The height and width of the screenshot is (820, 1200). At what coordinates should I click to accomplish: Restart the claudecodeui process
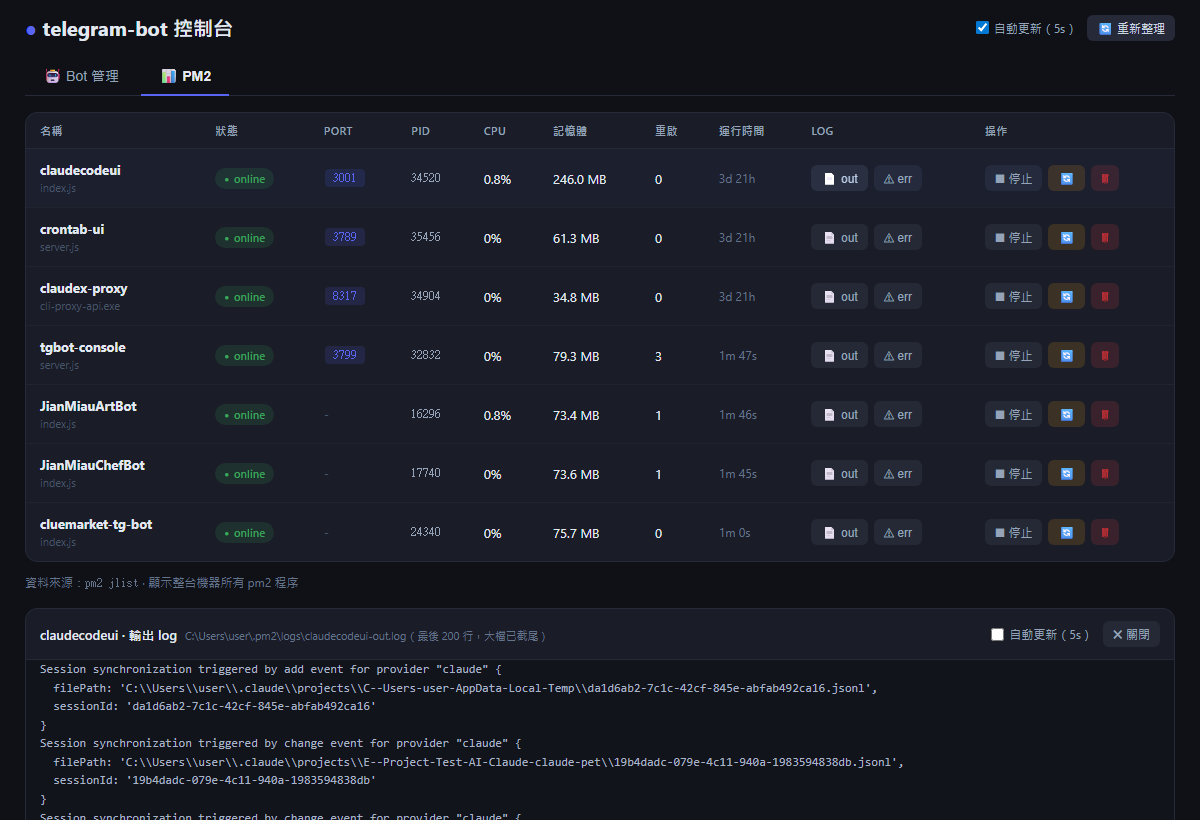pyautogui.click(x=1066, y=179)
